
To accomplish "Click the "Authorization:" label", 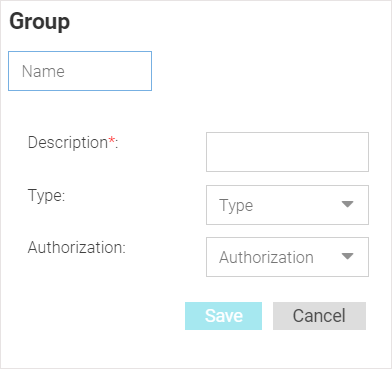I will click(x=77, y=247).
